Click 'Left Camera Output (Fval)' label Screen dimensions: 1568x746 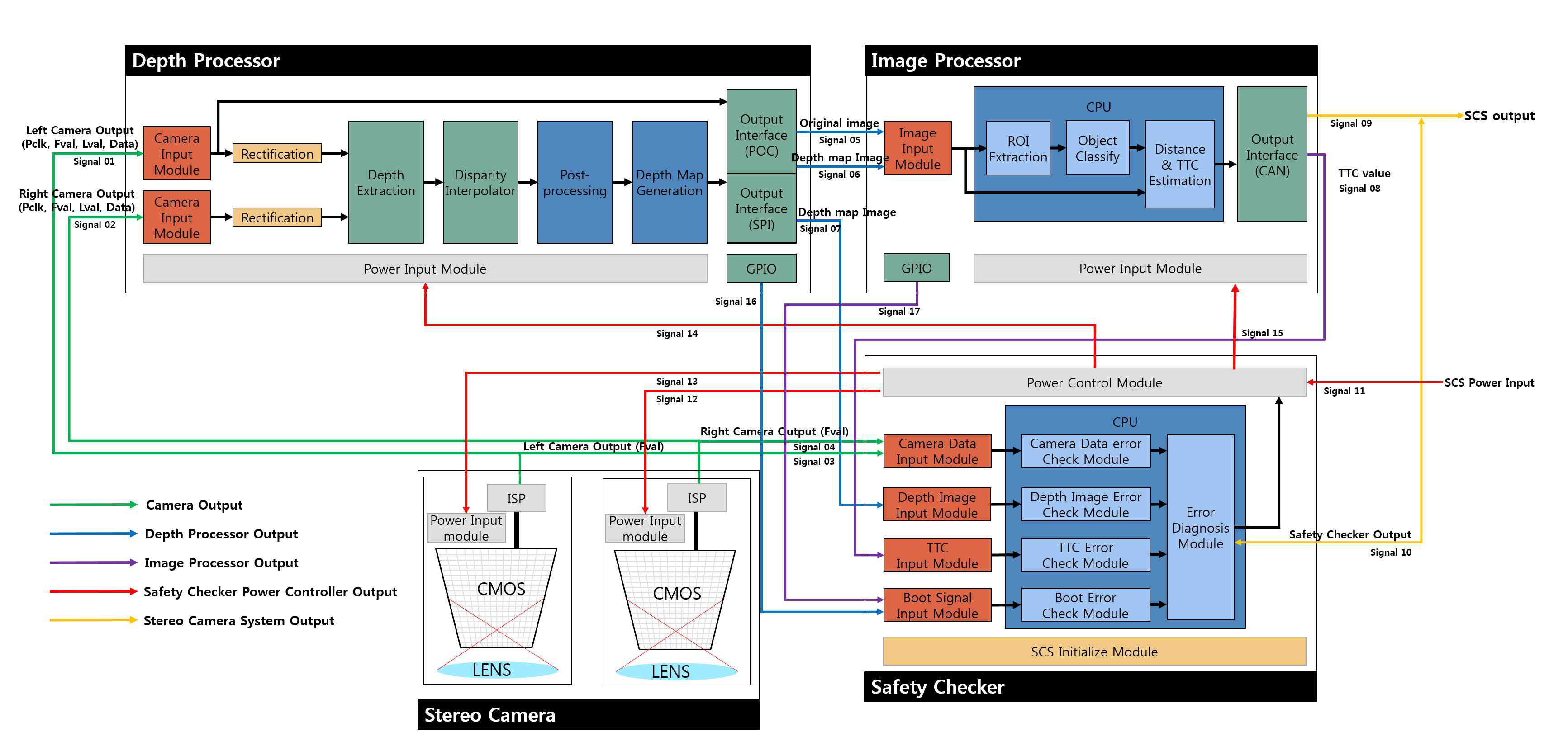pos(594,446)
